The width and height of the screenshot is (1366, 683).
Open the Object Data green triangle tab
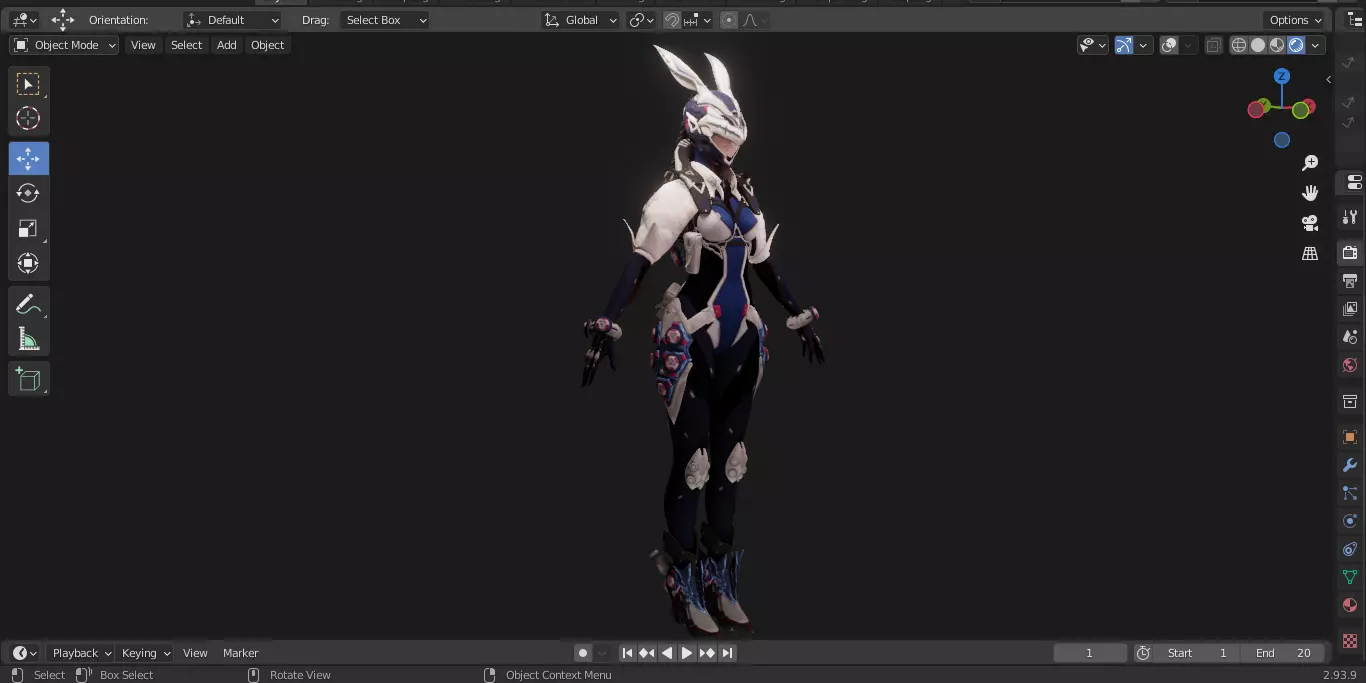click(1350, 577)
